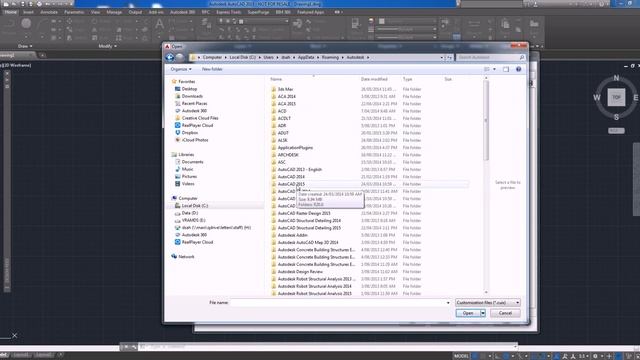Image resolution: width=640 pixels, height=360 pixels.
Task: Toggle the preview pane icon in Open dialog
Action: (506, 69)
